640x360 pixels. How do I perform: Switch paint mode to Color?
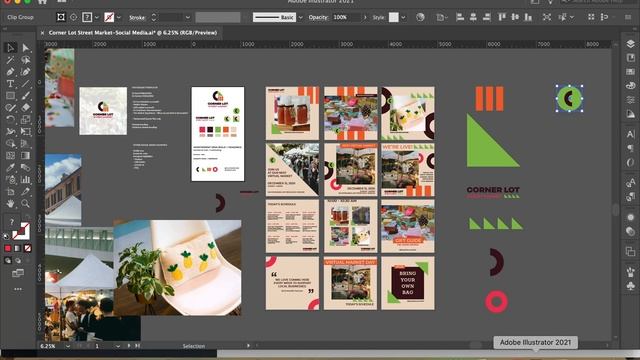[8, 248]
